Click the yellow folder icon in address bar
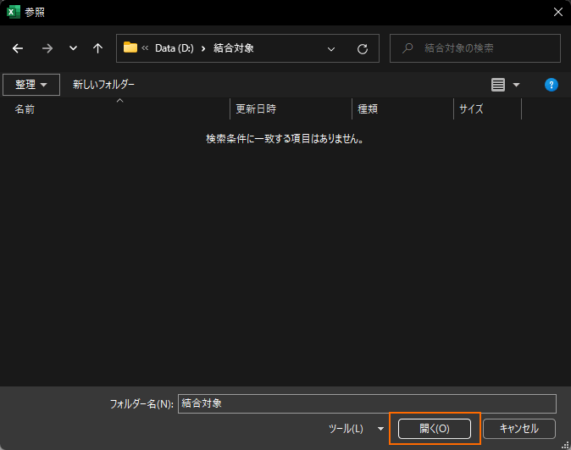The height and width of the screenshot is (450, 571). [130, 48]
